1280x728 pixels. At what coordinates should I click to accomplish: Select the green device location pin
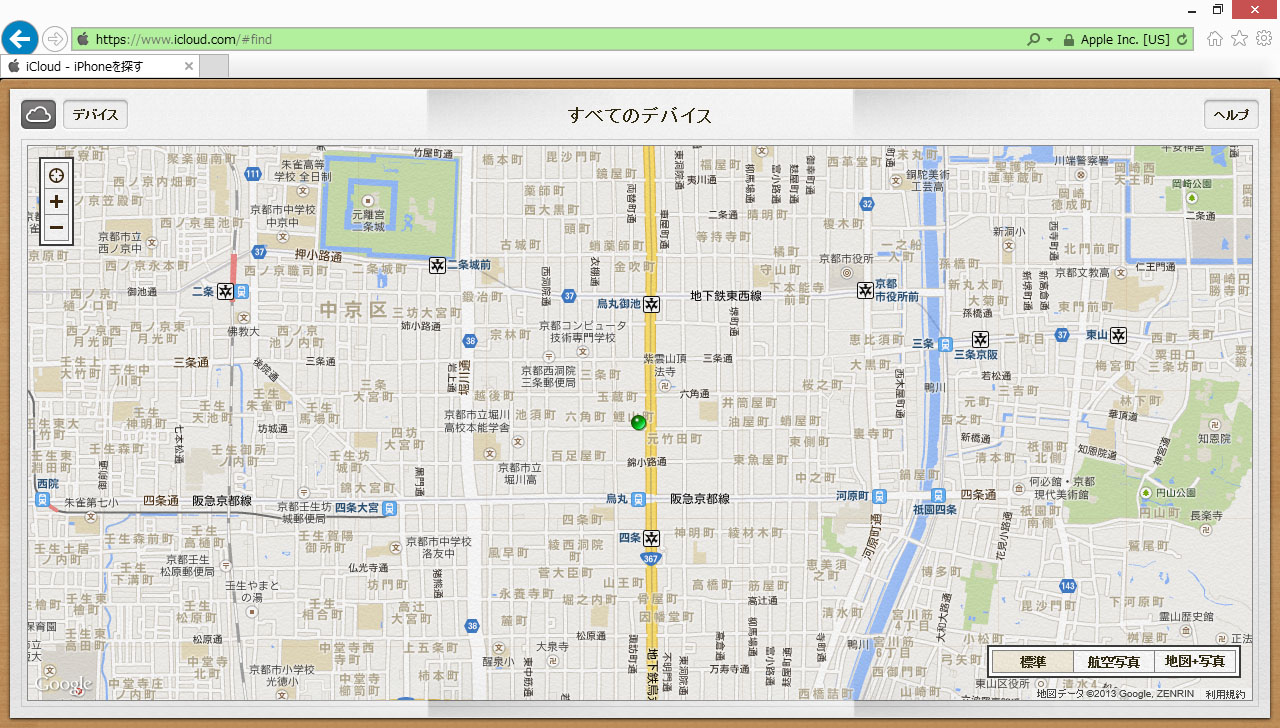639,423
